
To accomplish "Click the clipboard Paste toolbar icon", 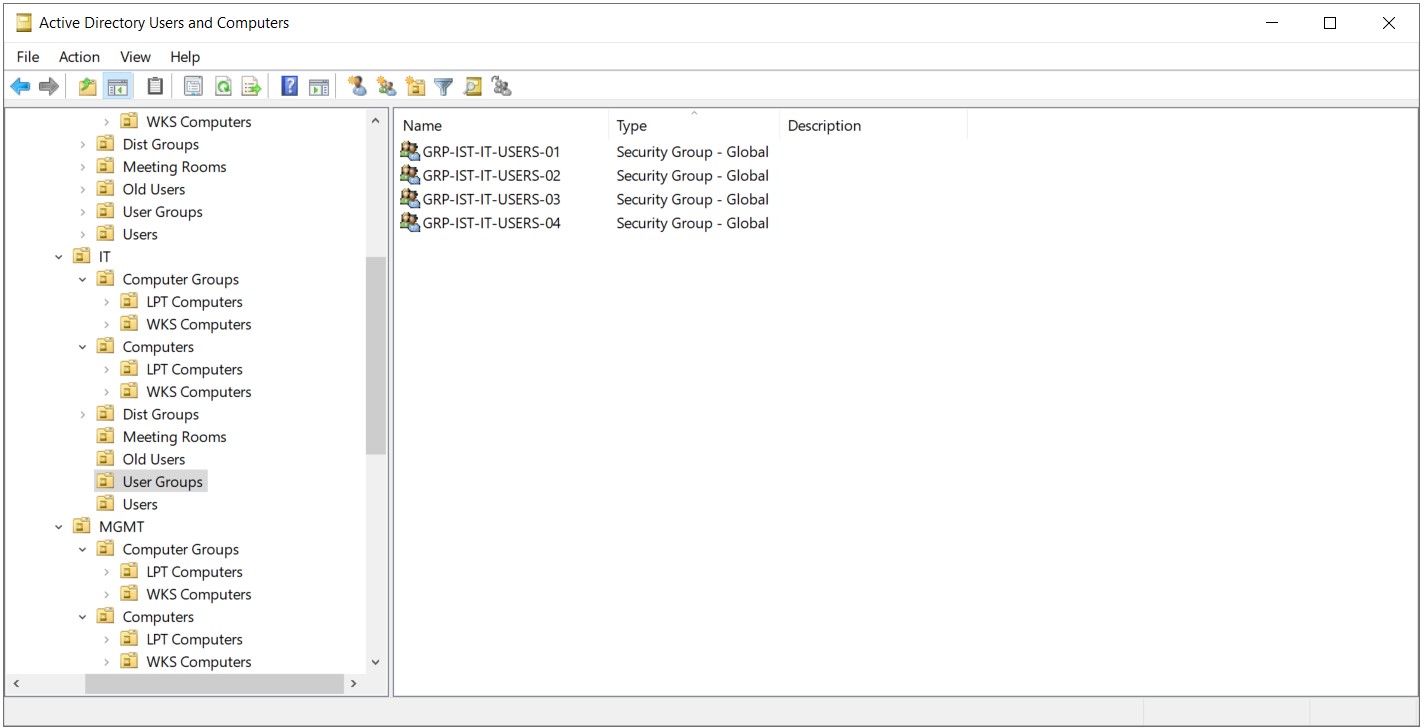I will pos(155,87).
